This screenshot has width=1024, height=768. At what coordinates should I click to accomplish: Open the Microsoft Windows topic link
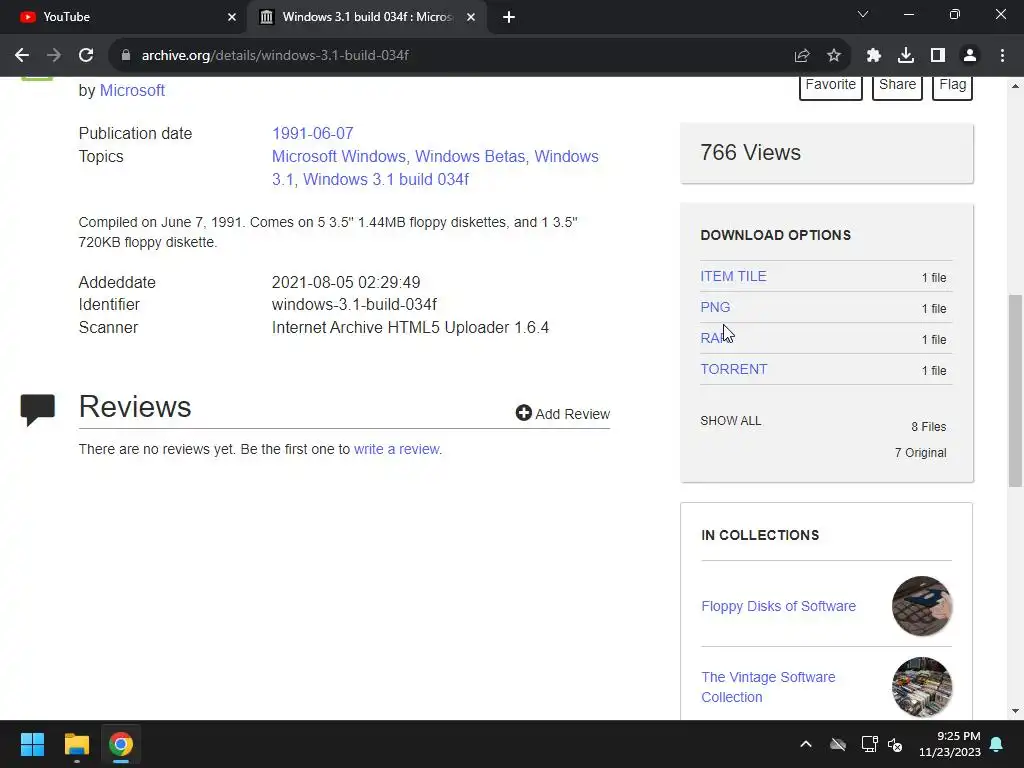pos(338,157)
